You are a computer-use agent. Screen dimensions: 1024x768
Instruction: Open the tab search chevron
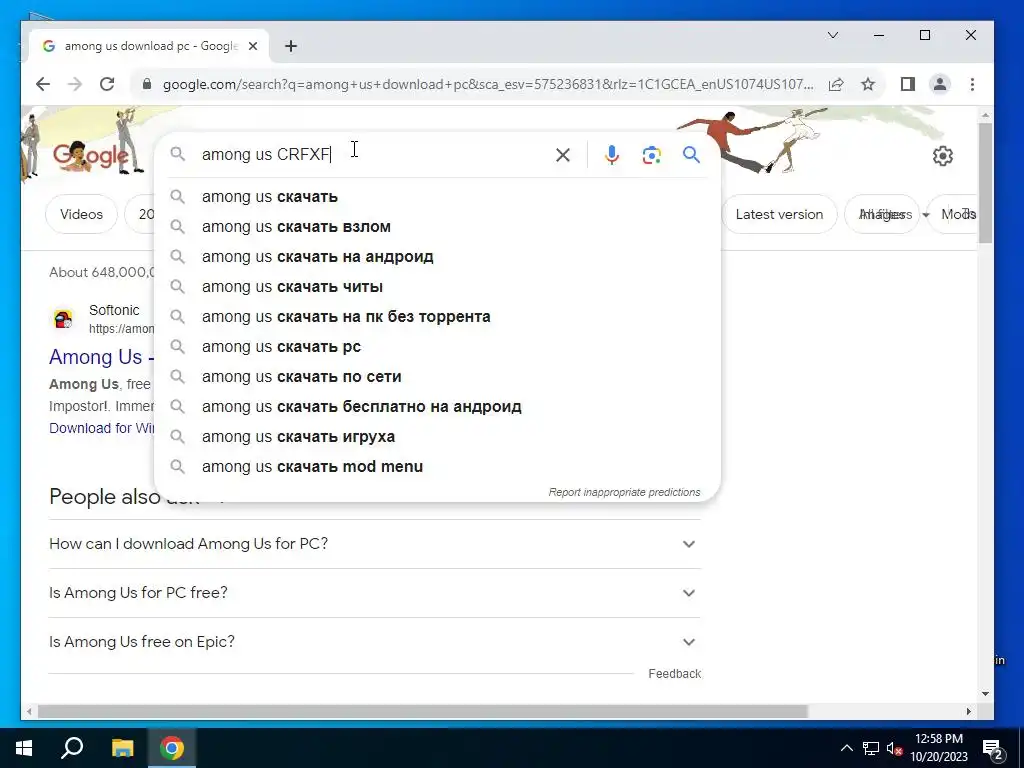pos(833,35)
